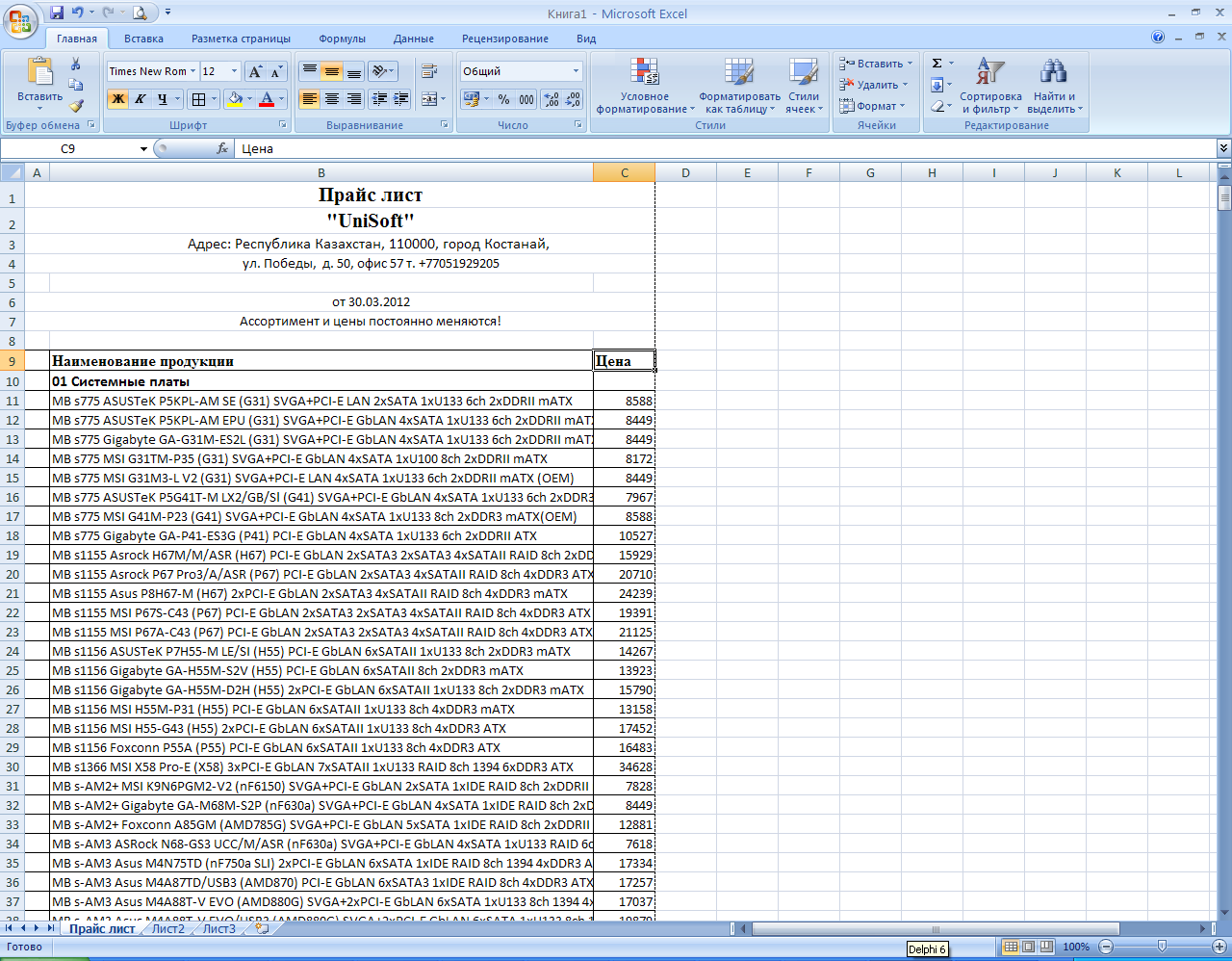The width and height of the screenshot is (1232, 961).
Task: Open Conditional Formatting (Условное форматирование)
Action: coord(644,86)
